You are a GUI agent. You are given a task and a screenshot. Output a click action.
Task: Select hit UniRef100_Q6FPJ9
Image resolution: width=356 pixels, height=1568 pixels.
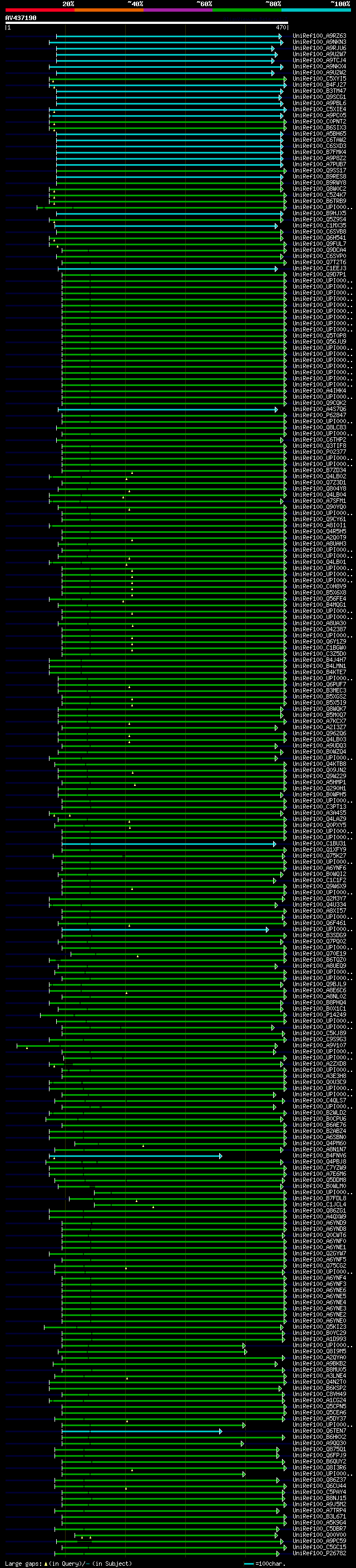coord(319,1456)
